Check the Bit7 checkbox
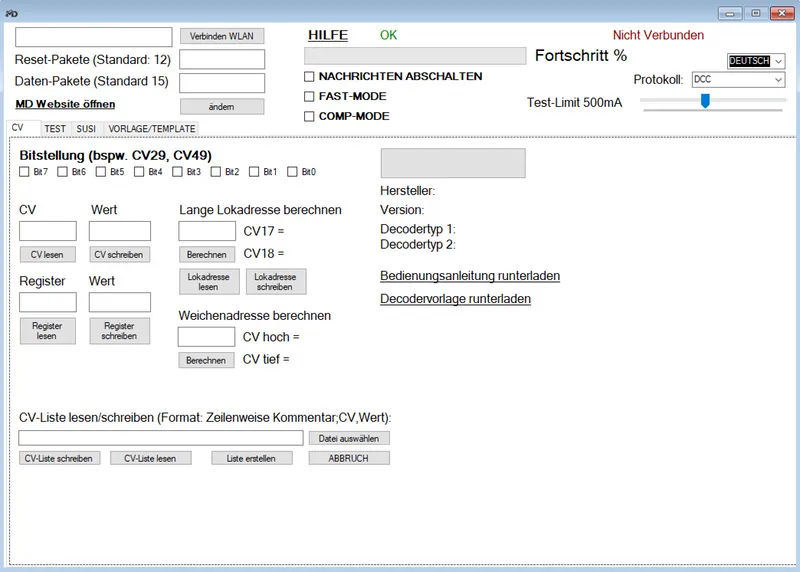The image size is (800, 572). [26, 172]
